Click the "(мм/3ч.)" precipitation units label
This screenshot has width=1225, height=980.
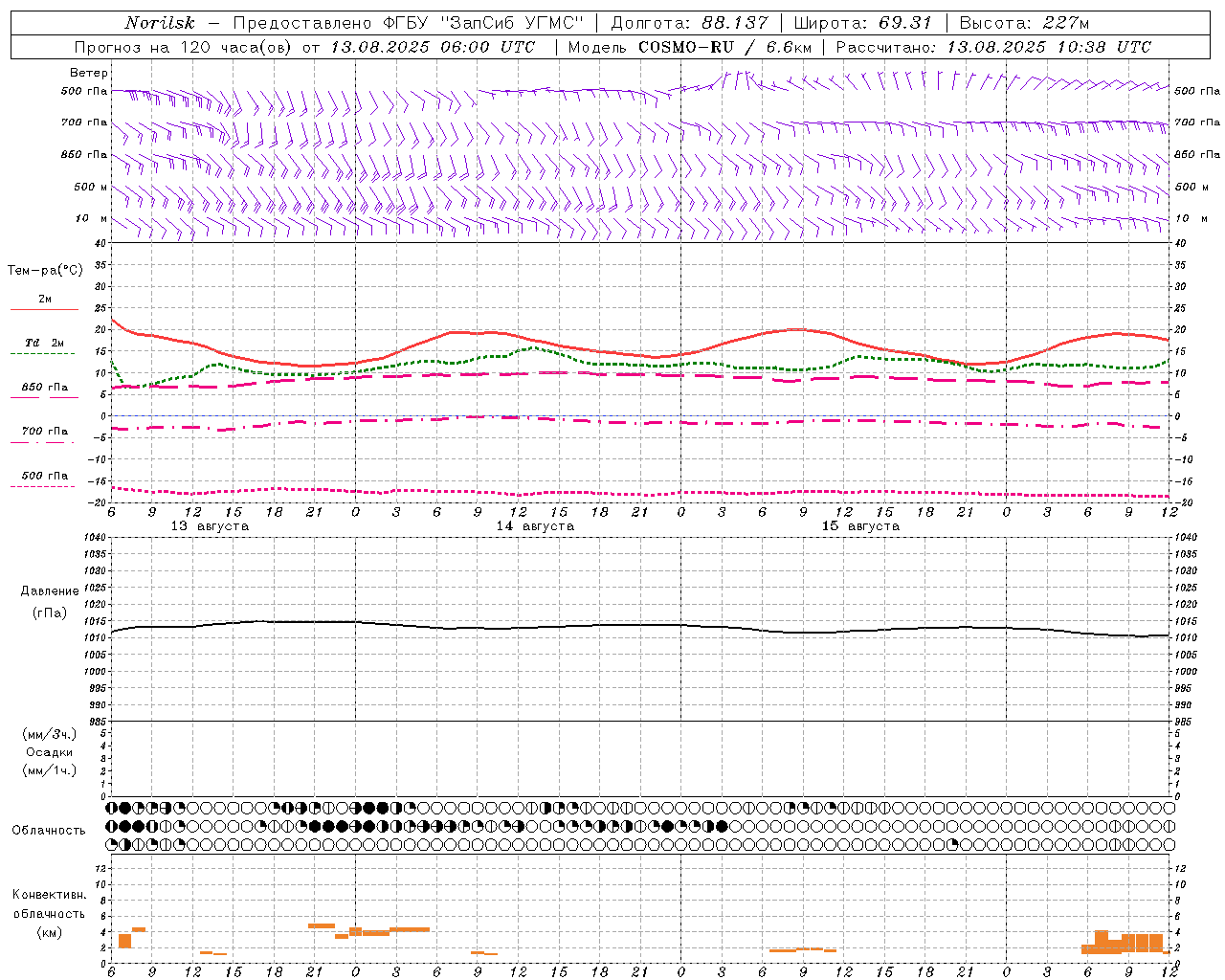point(50,734)
